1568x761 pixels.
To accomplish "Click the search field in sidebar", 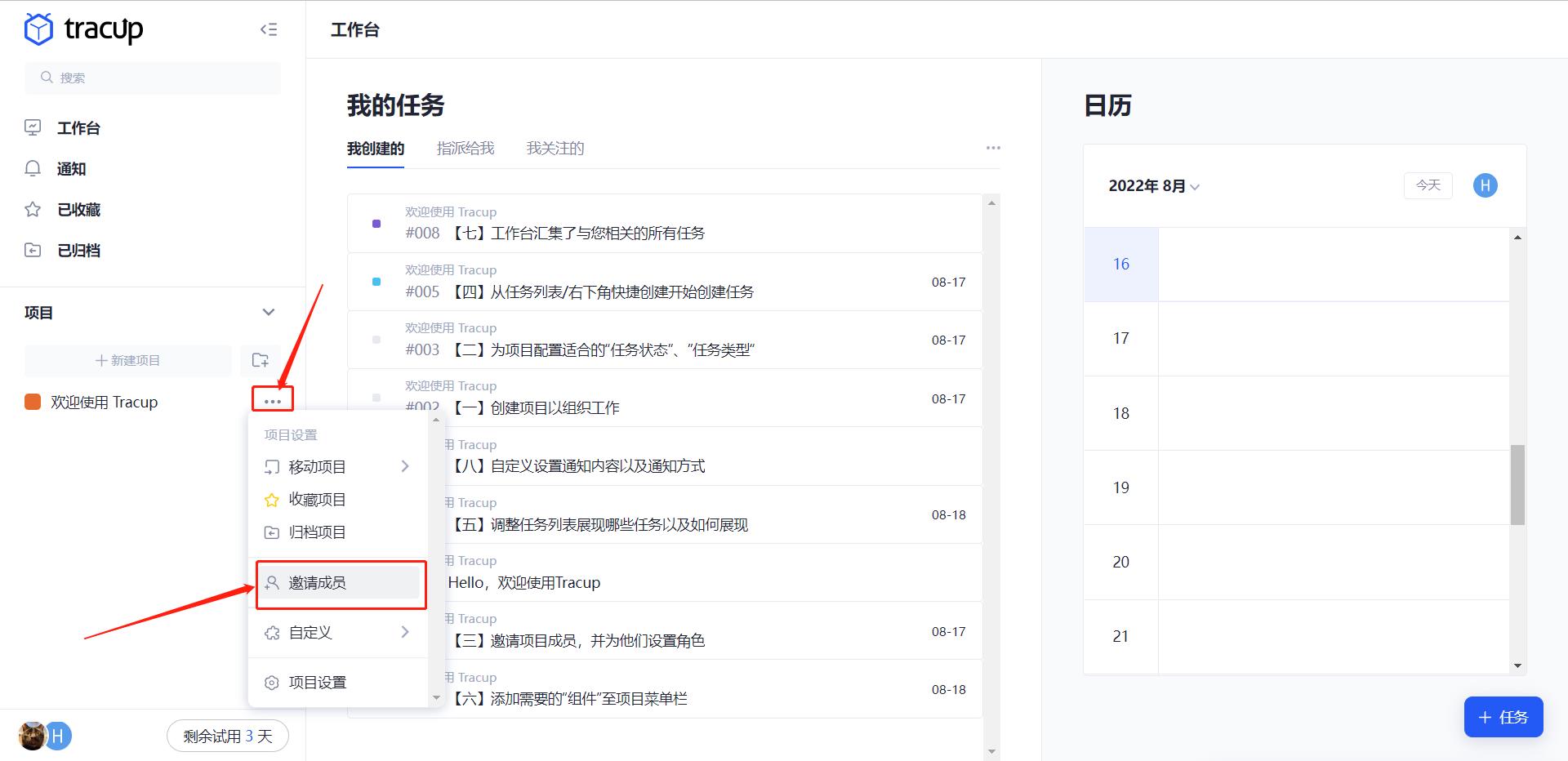I will coord(153,78).
